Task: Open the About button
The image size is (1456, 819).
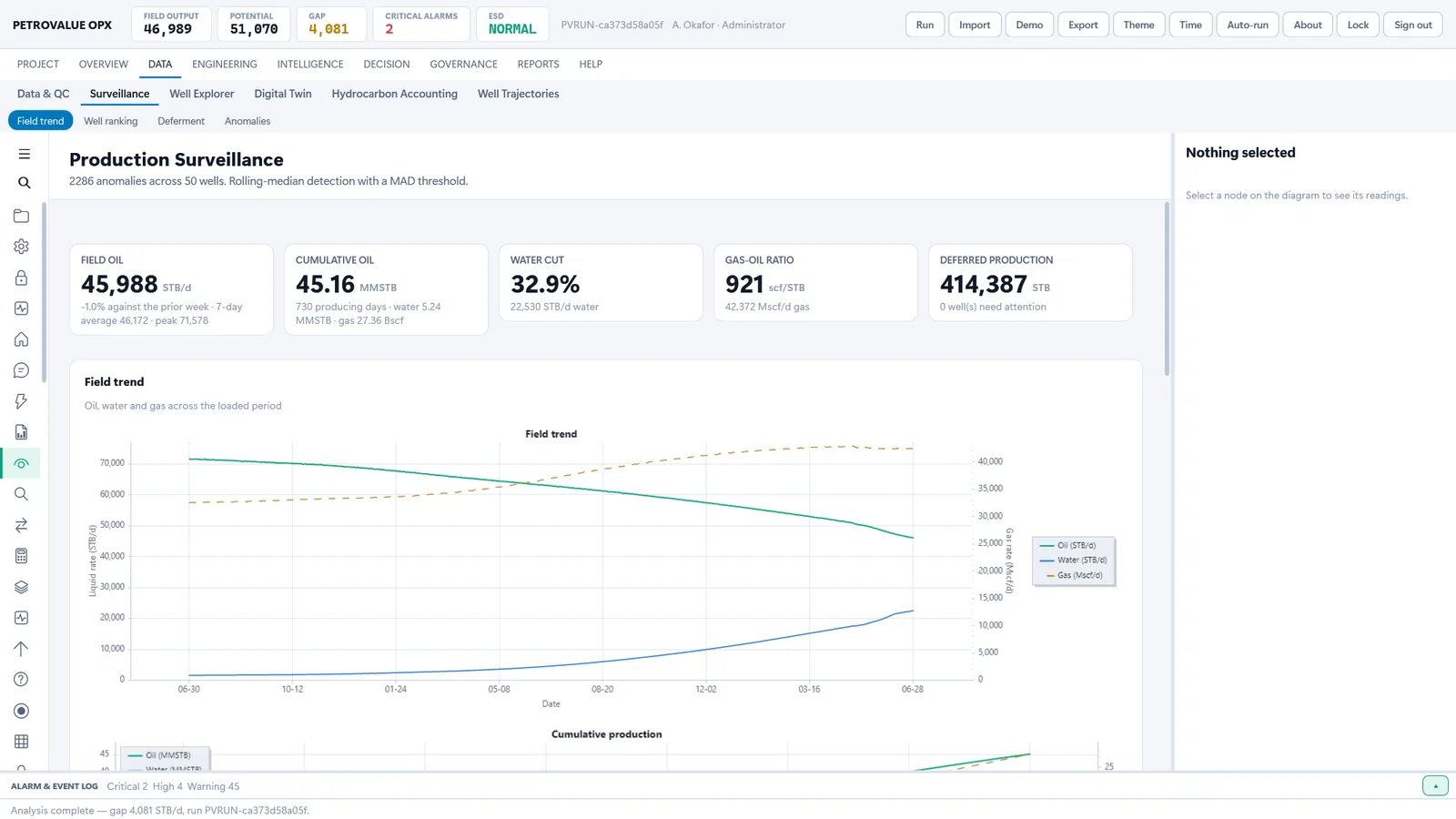Action: point(1308,25)
